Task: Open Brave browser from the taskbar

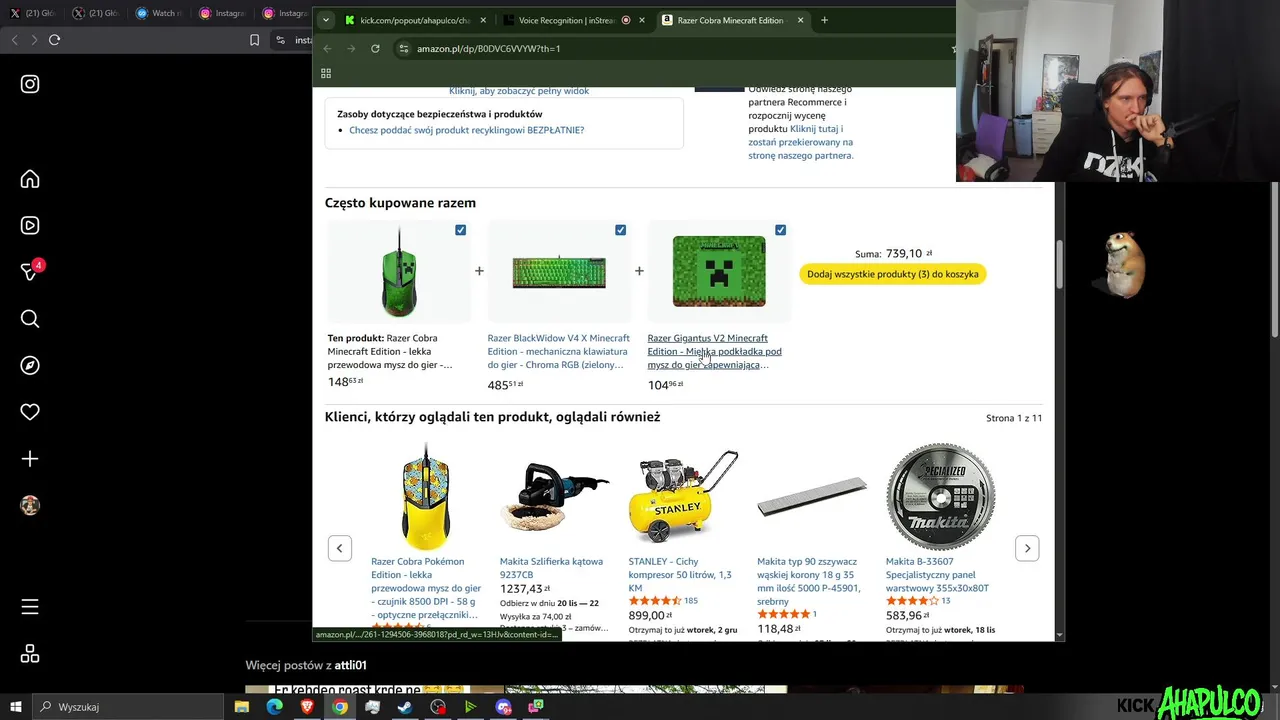Action: tap(307, 707)
